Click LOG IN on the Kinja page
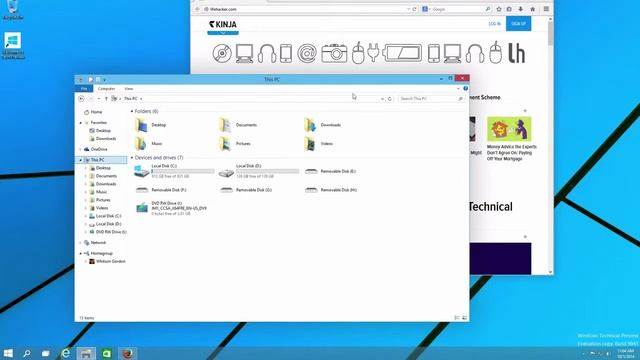640x360 pixels. click(x=494, y=24)
